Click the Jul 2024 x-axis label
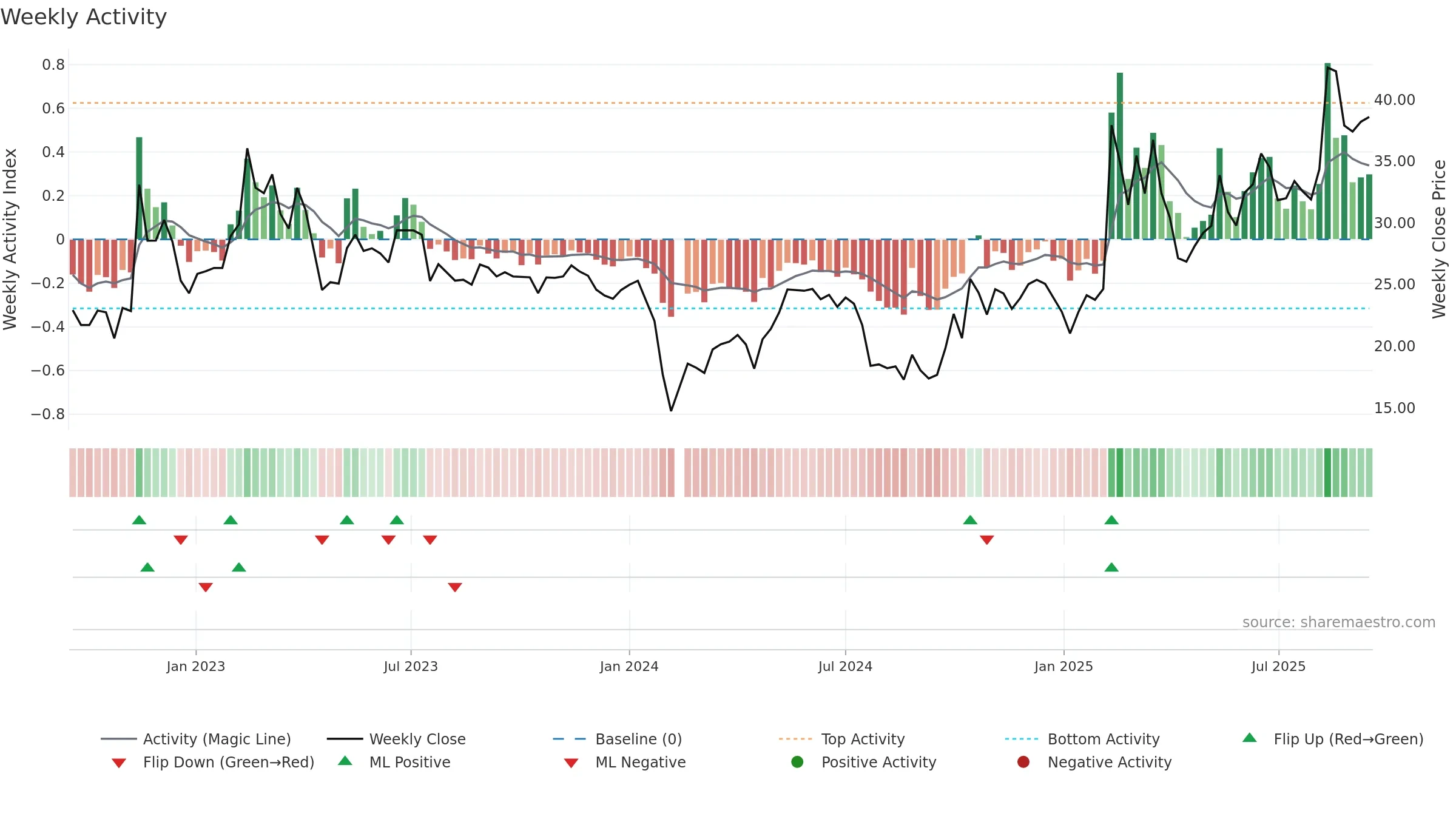This screenshot has width=1456, height=819. click(x=845, y=666)
